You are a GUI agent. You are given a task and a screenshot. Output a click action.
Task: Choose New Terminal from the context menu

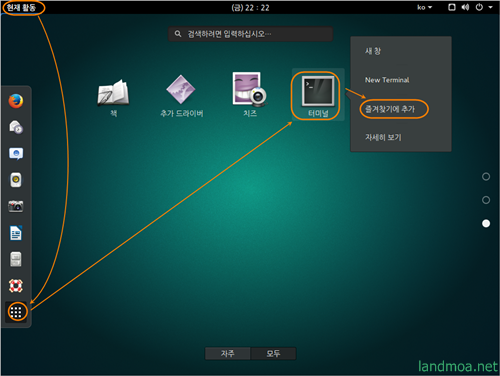click(x=387, y=80)
